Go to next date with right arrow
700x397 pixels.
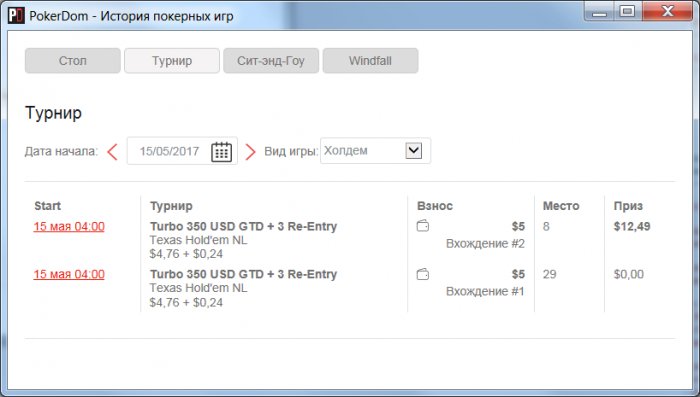pos(250,152)
